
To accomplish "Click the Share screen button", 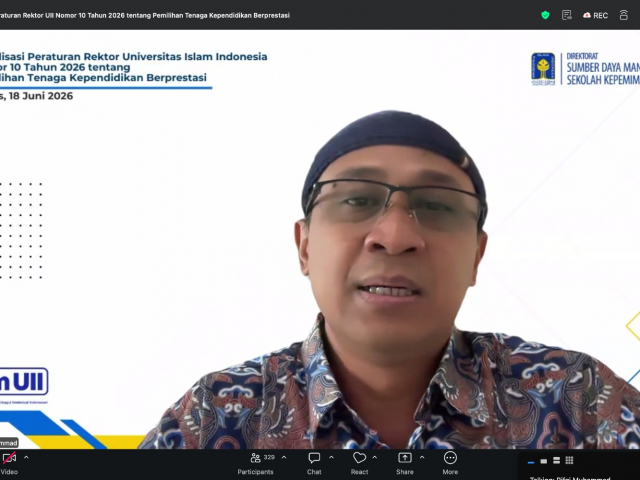I will coord(404,464).
